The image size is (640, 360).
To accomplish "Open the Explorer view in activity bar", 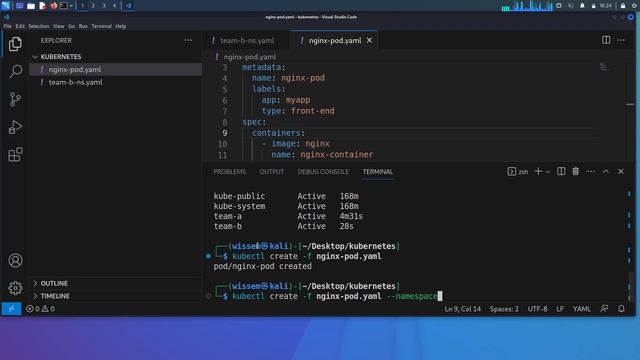I will coord(15,44).
